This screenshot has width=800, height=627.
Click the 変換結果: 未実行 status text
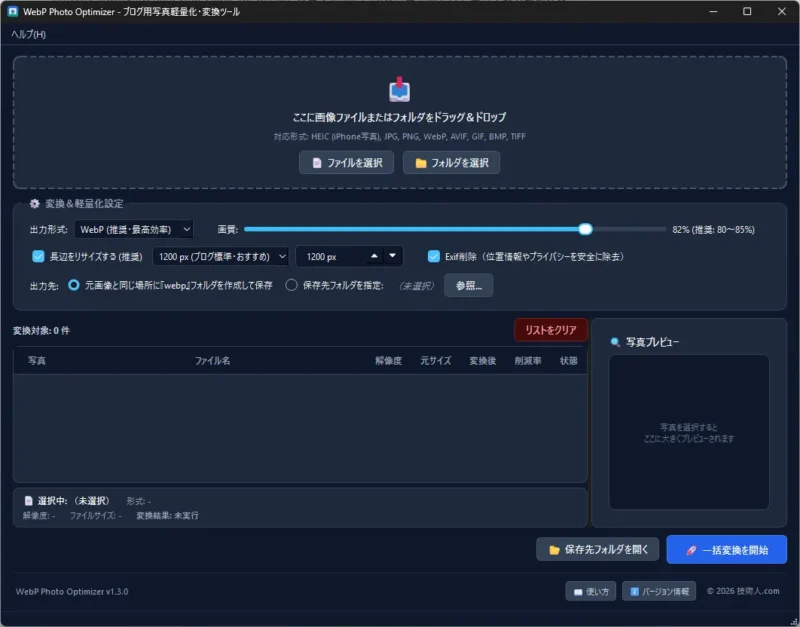point(167,516)
